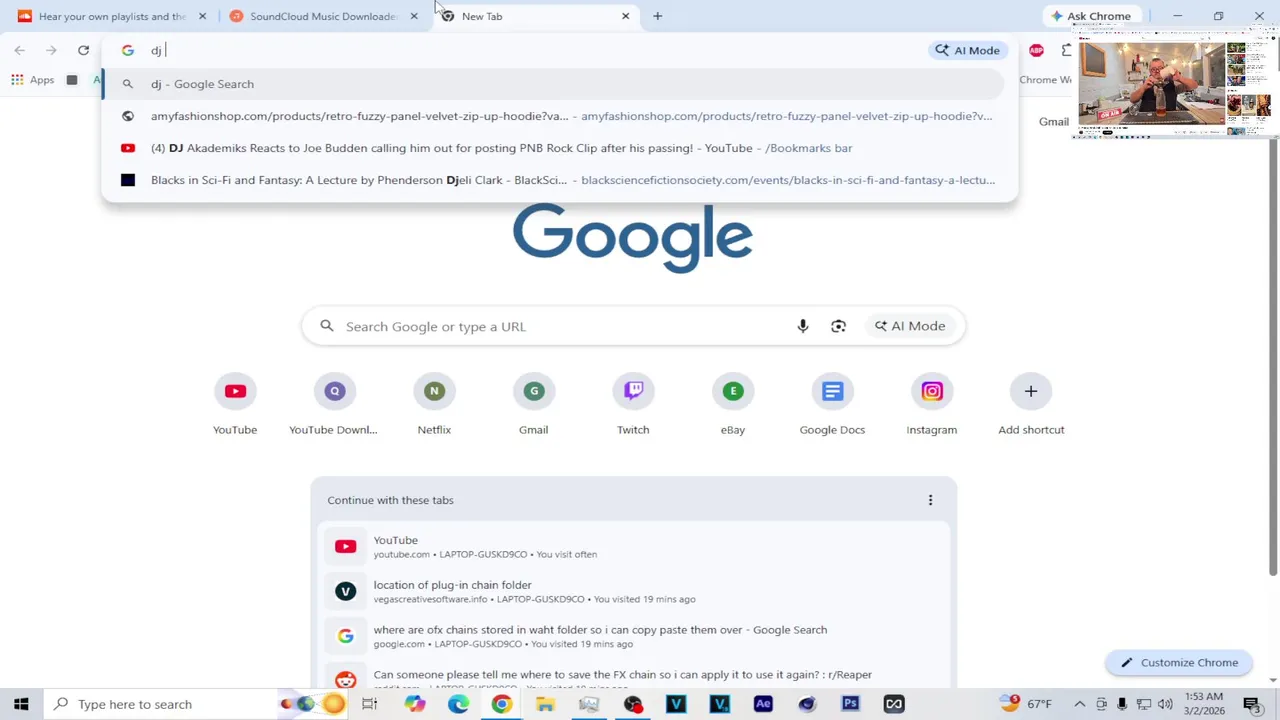Open YouTube in Continue with these tabs

click(x=634, y=546)
